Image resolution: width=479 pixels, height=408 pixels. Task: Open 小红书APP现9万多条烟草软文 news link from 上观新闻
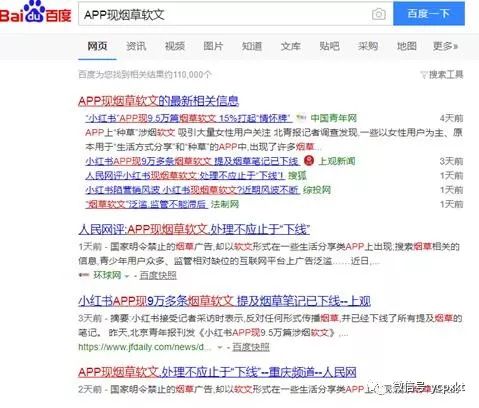(x=192, y=161)
